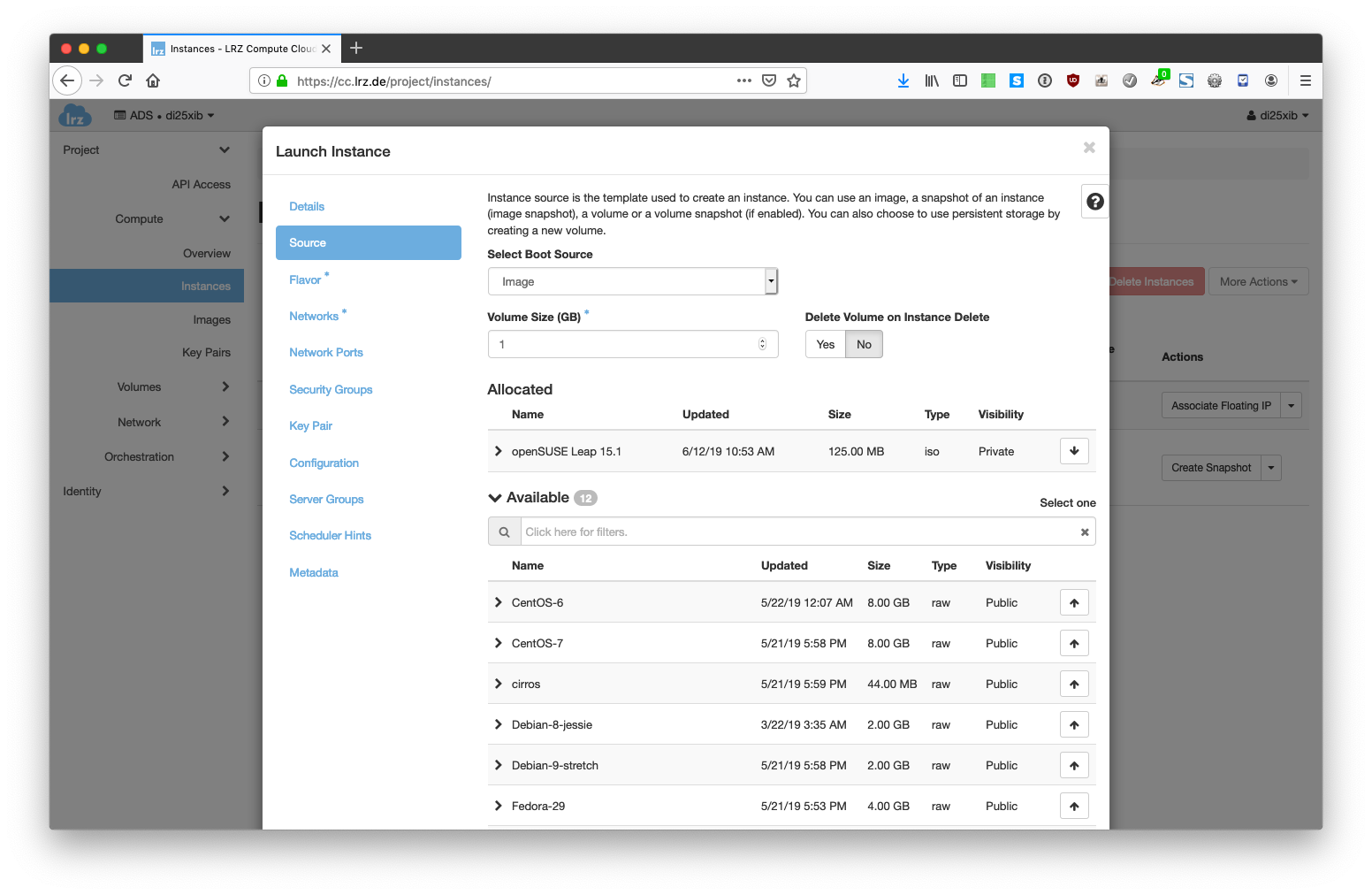Click the help question mark icon
1372x895 pixels.
pos(1094,202)
